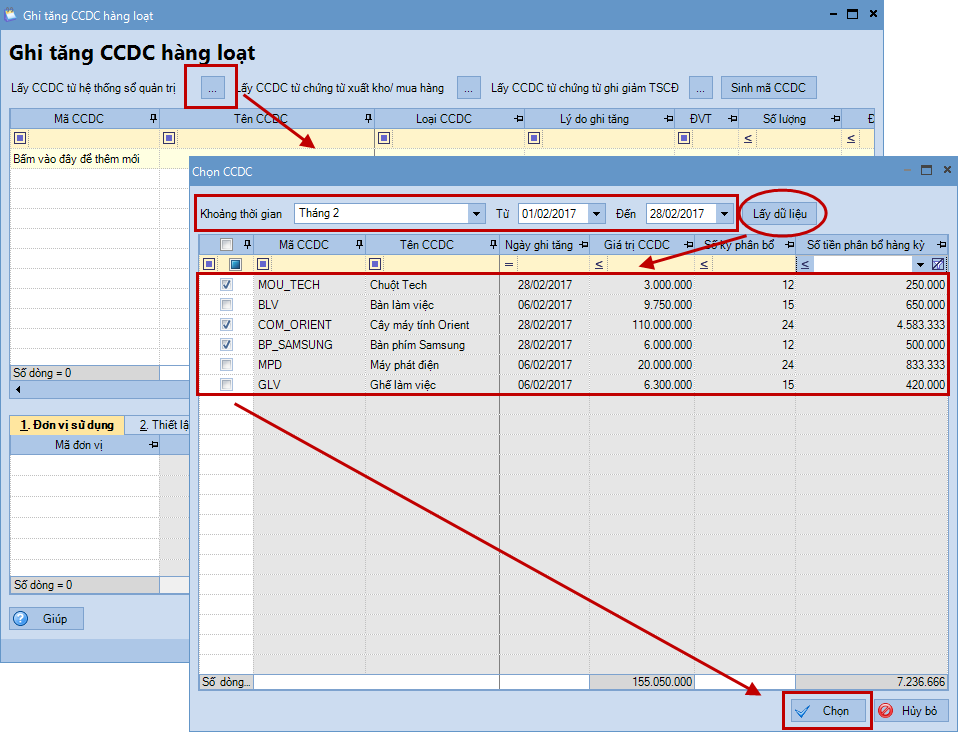This screenshot has width=958, height=732.
Task: Tick the Máy phát điện (MPD) checkbox
Action: (227, 365)
